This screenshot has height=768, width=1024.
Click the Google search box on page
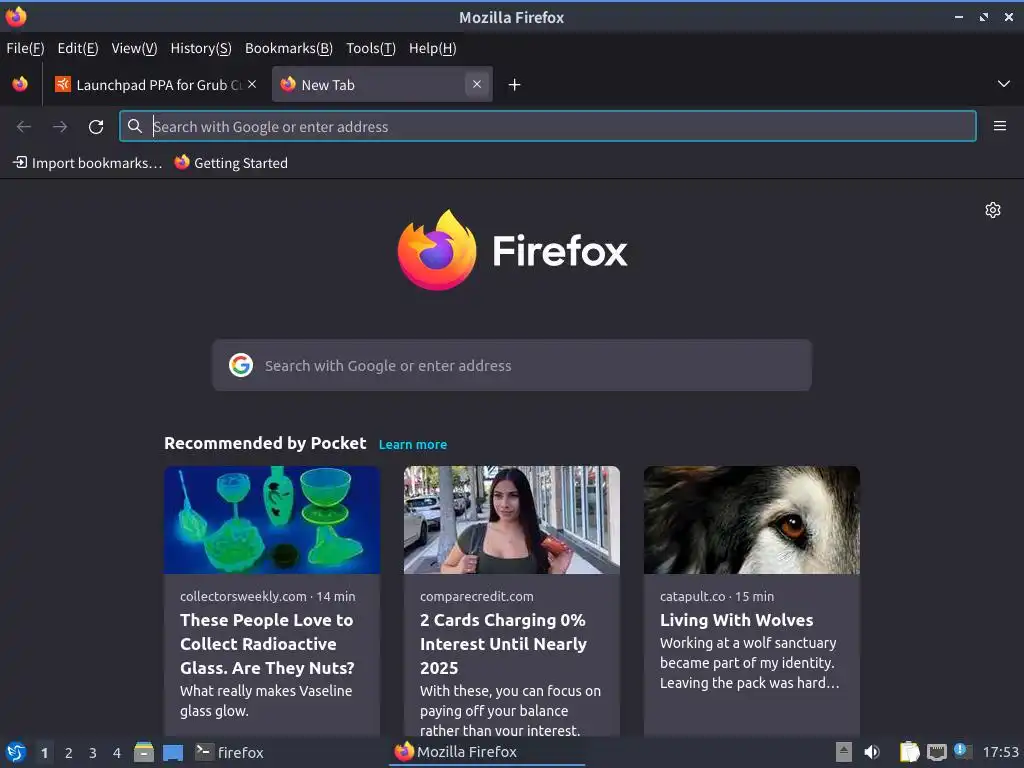511,365
